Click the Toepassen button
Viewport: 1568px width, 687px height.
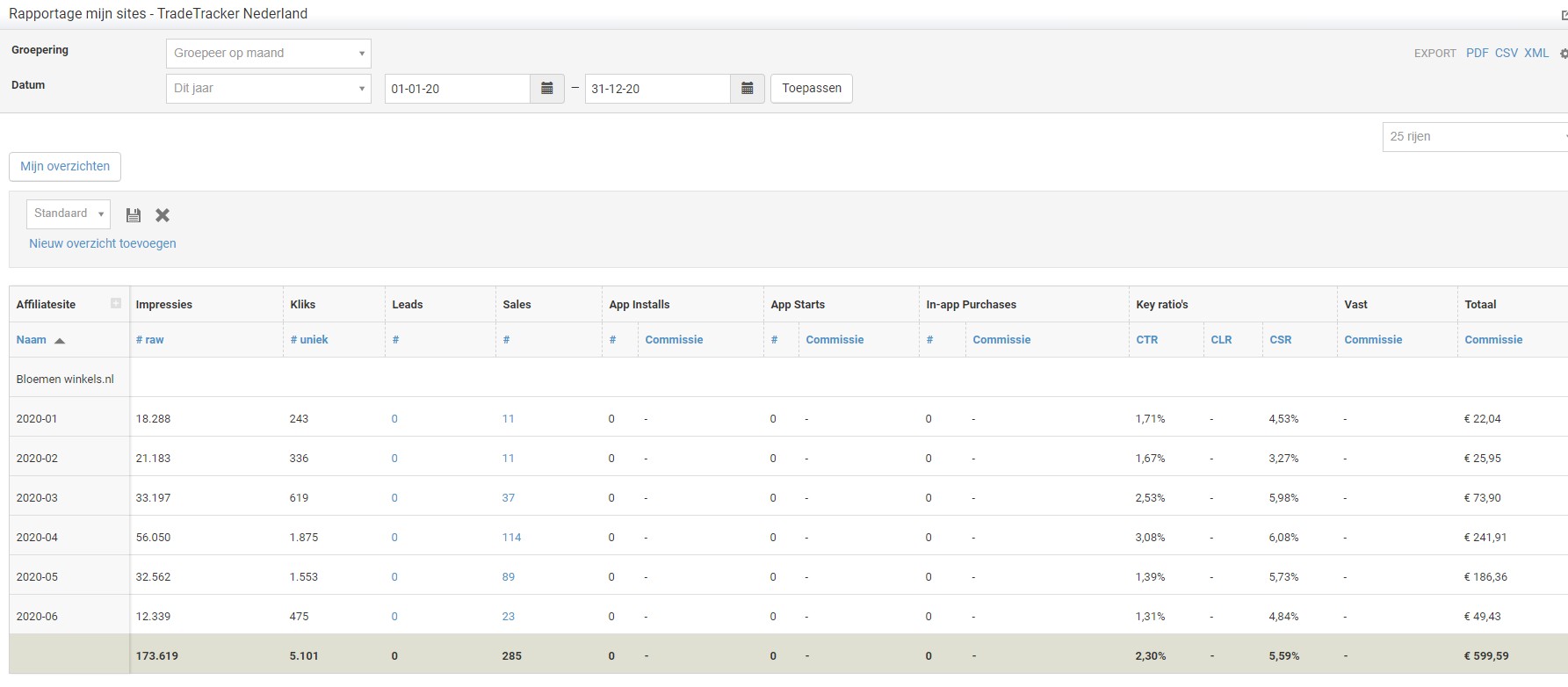coord(812,89)
